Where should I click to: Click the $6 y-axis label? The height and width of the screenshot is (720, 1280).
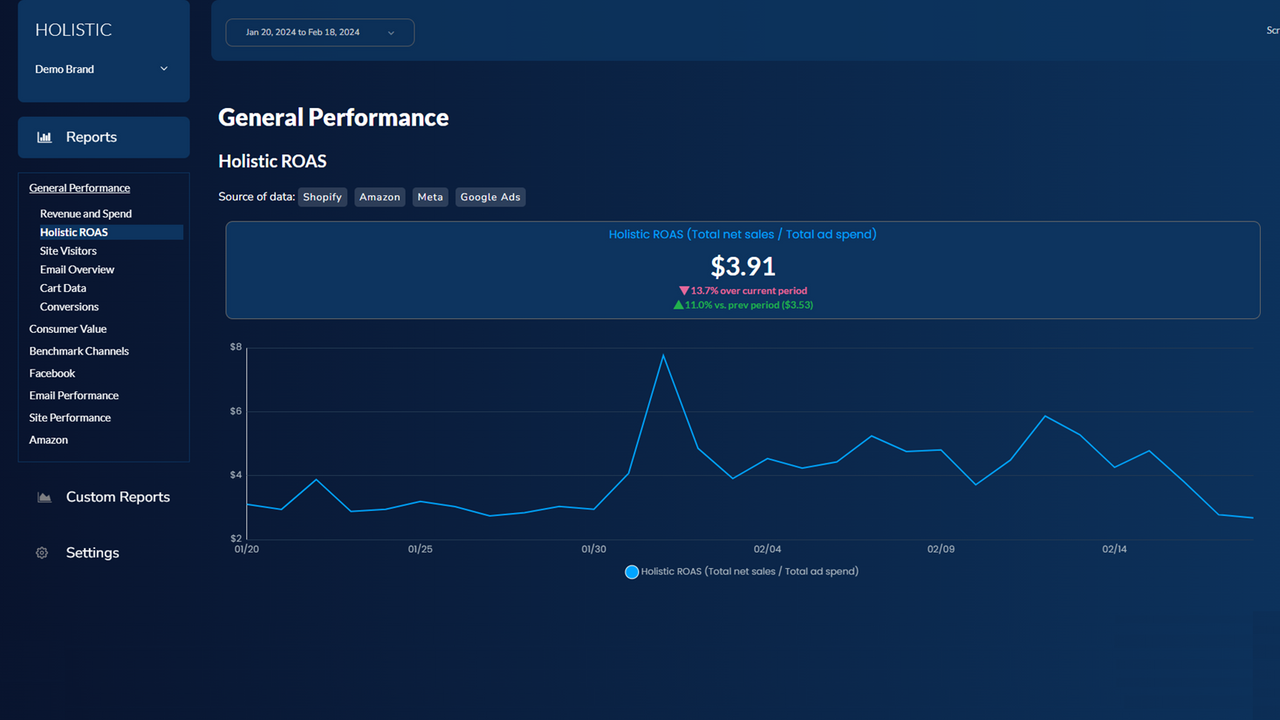(x=236, y=411)
